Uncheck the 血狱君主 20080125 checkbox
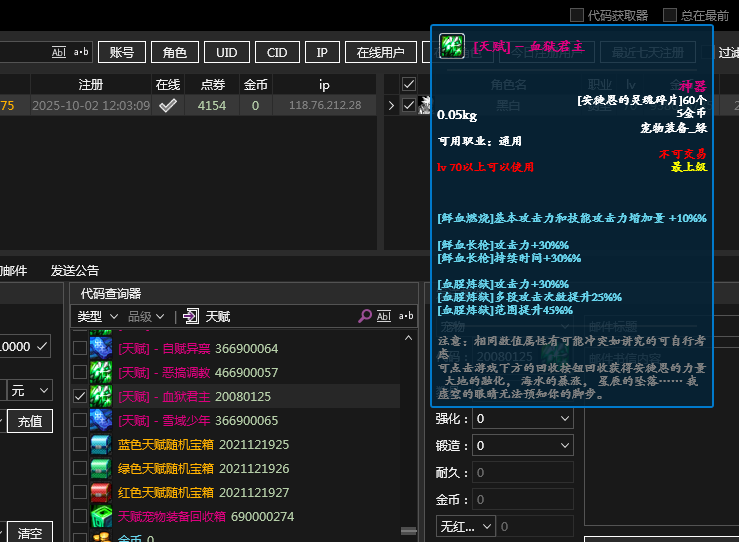The width and height of the screenshot is (739, 542). pyautogui.click(x=80, y=396)
